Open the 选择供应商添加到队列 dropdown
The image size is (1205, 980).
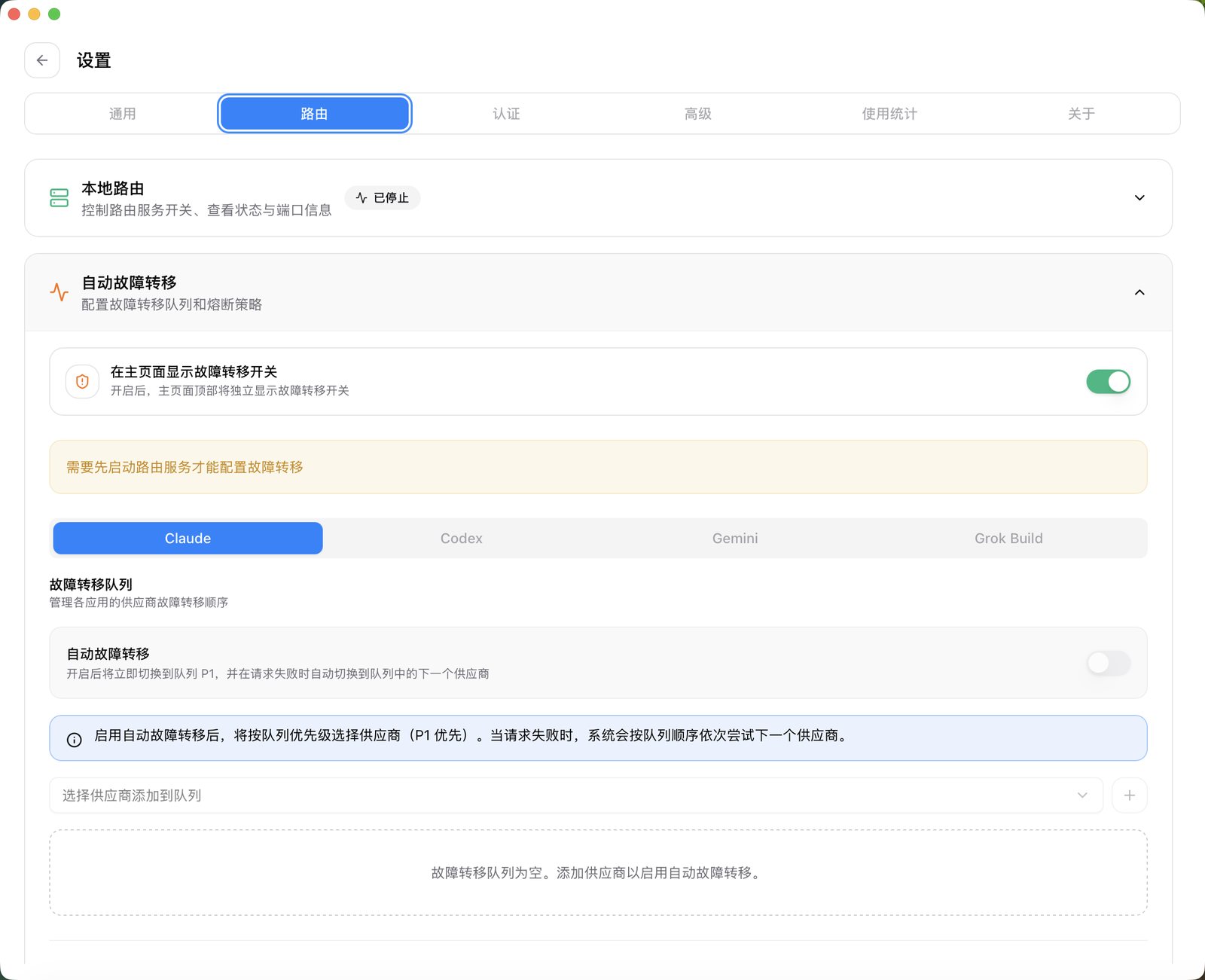tap(576, 795)
